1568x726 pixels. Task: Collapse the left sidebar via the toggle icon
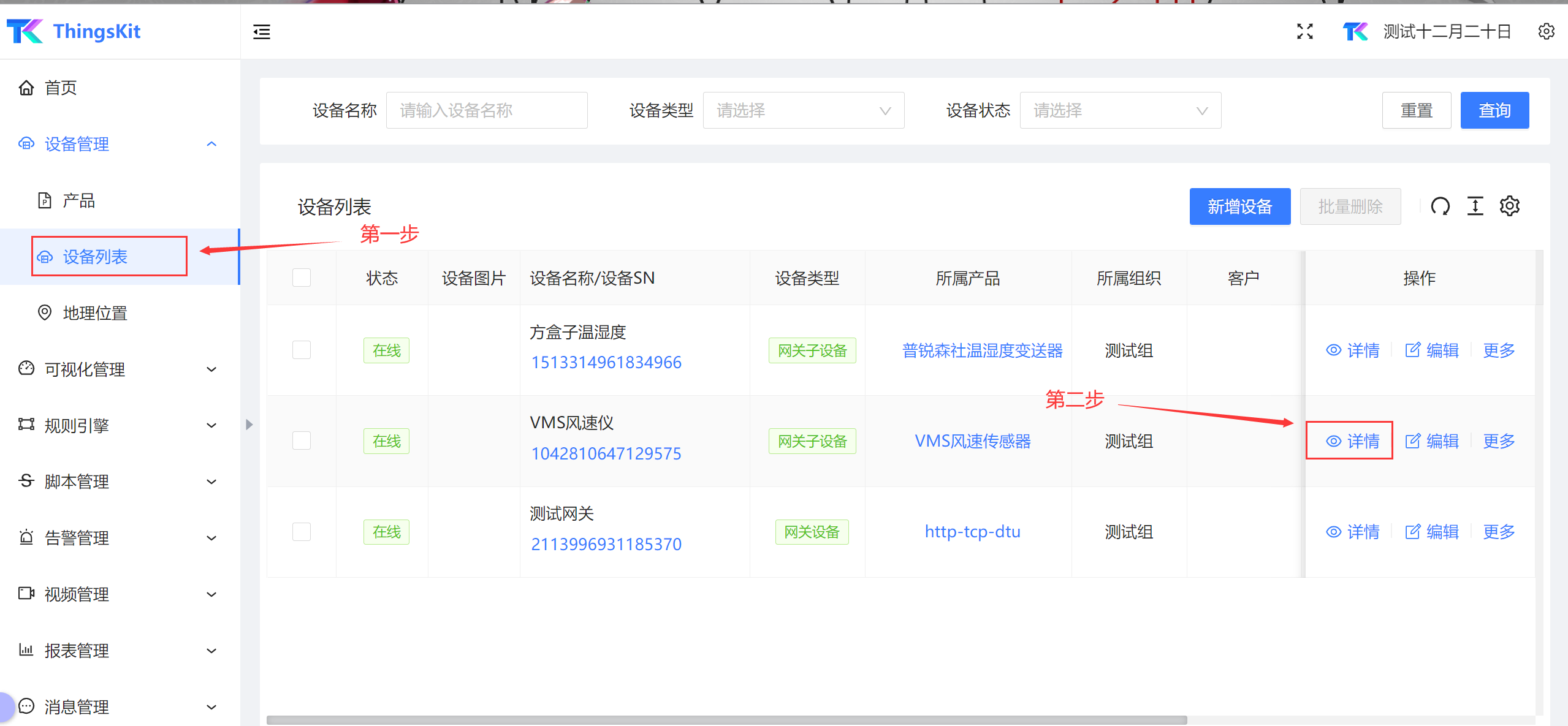262,31
